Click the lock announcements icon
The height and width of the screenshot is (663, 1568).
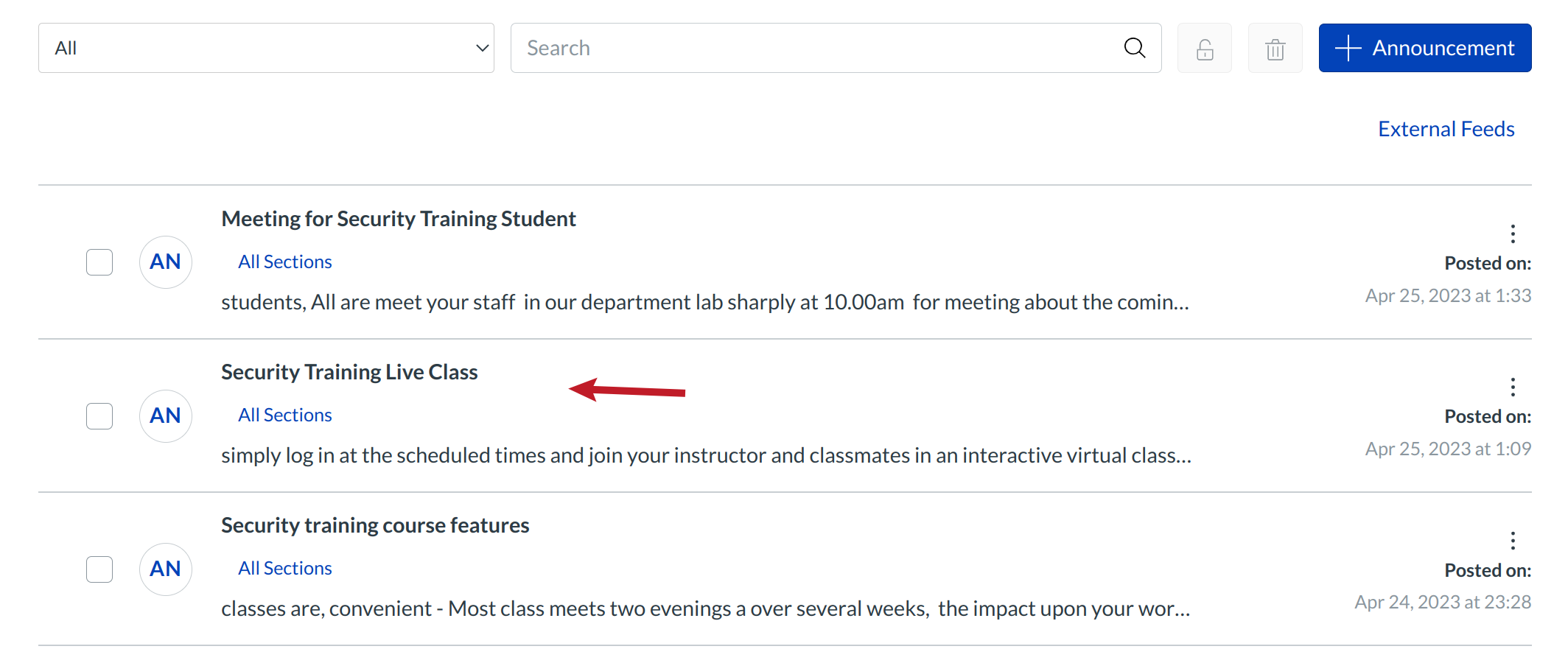1205,49
